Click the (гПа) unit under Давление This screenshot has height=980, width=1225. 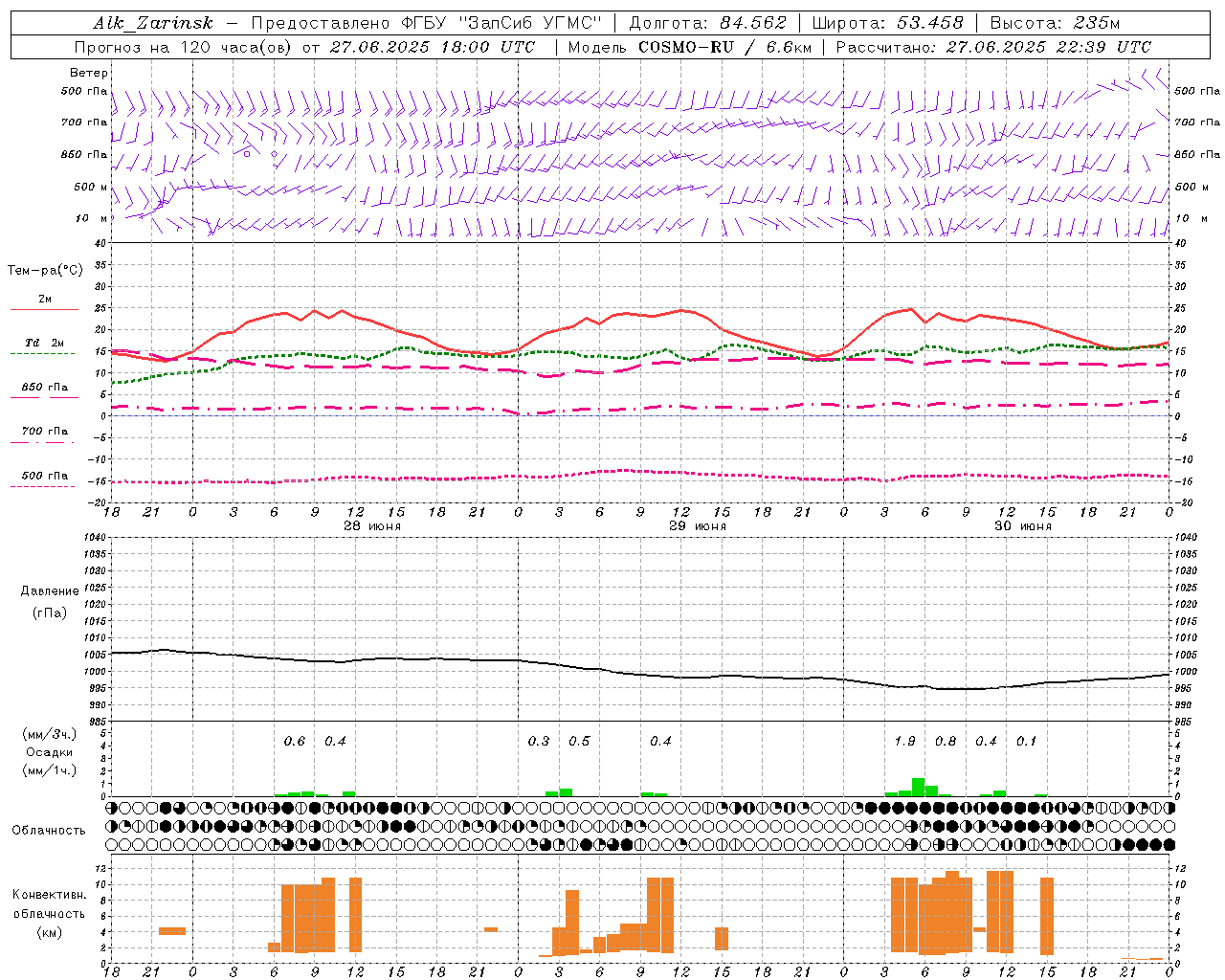point(50,612)
